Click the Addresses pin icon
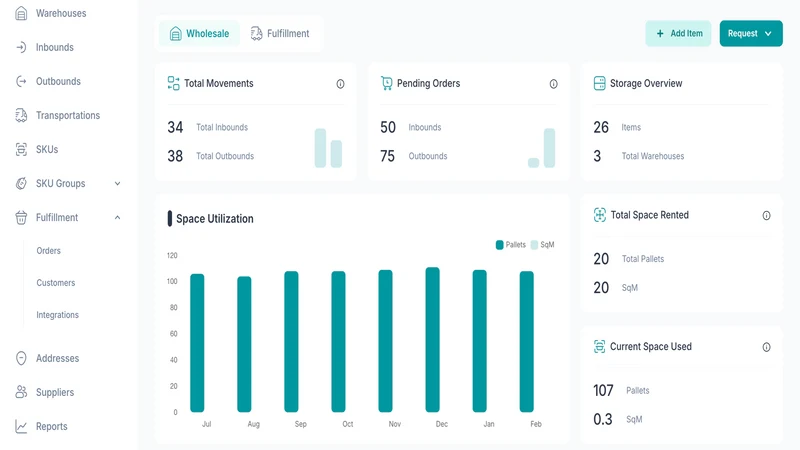Screen dimensions: 800x450 tap(21, 358)
